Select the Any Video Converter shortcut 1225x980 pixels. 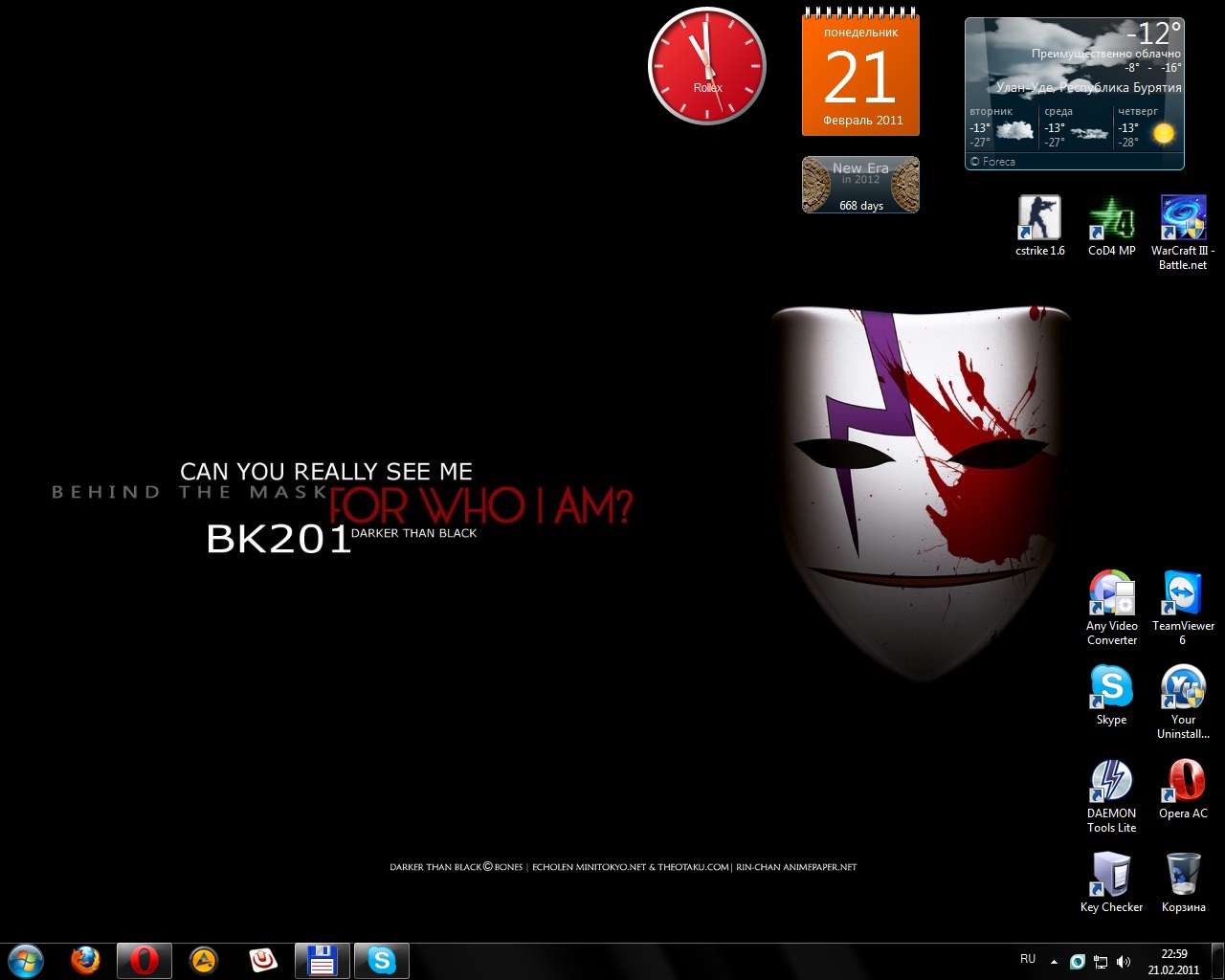click(1111, 593)
